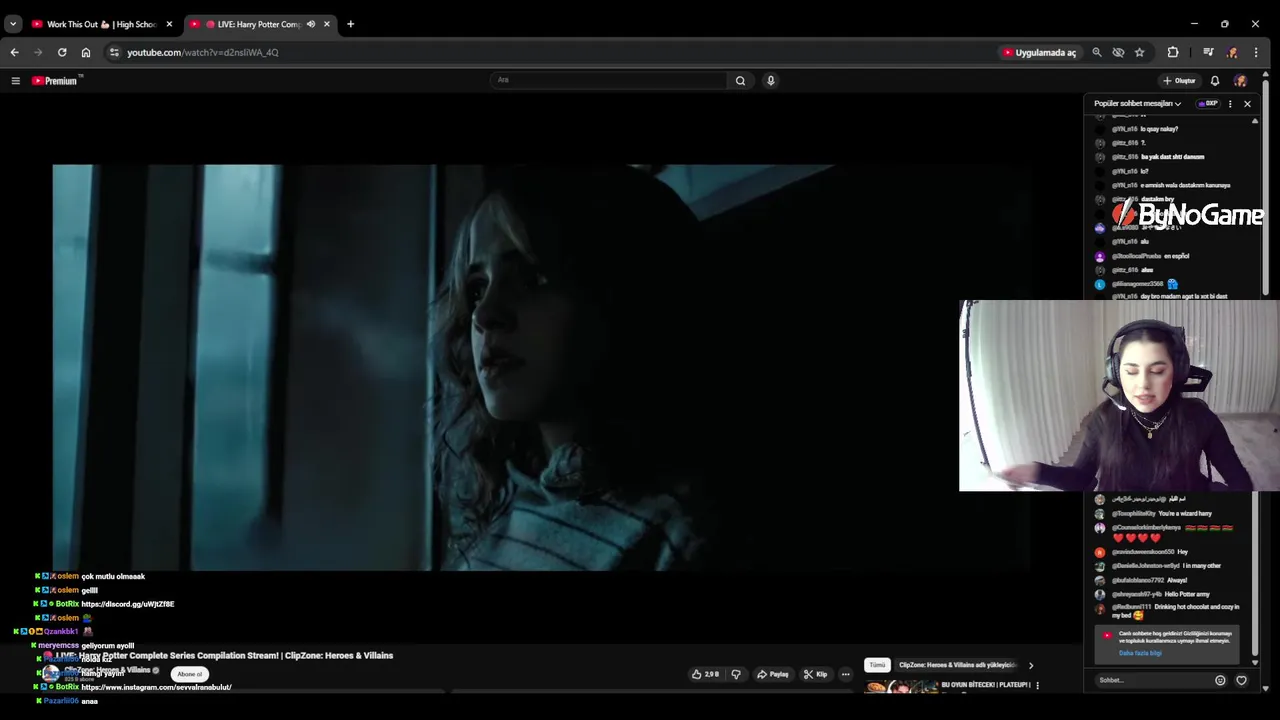The height and width of the screenshot is (720, 1280).
Task: Click the Klip scissors button
Action: [x=816, y=674]
